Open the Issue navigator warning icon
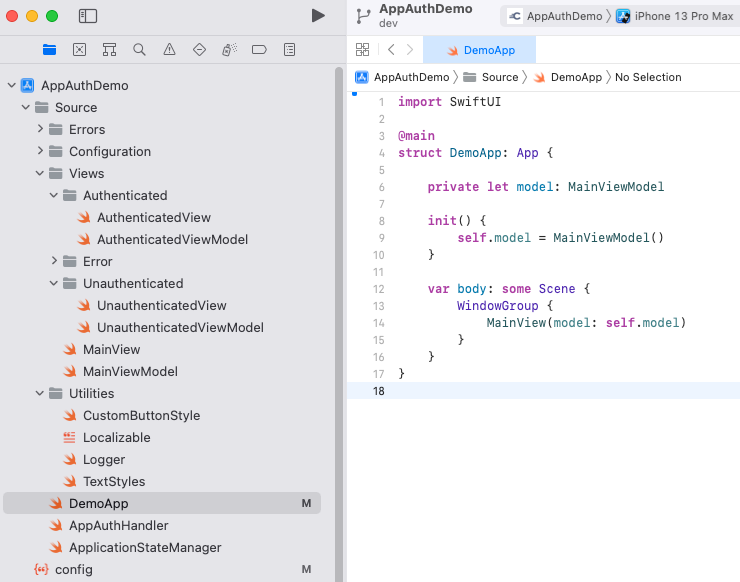Viewport: 740px width, 582px height. click(169, 50)
